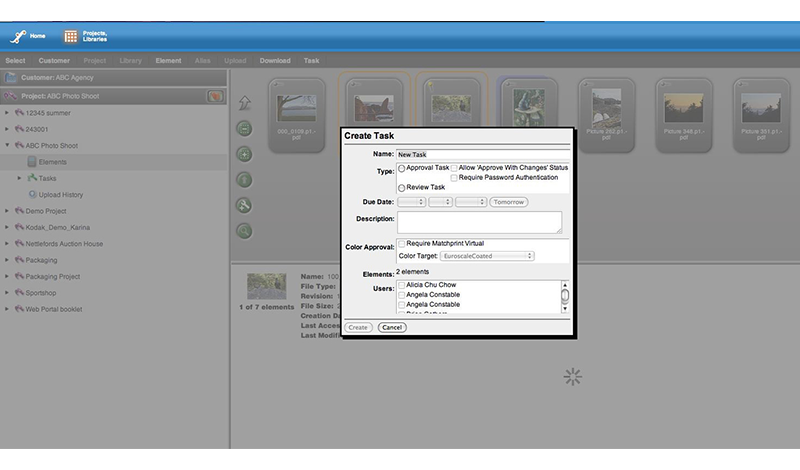The width and height of the screenshot is (800, 470).
Task: Open the Project menu
Action: tap(95, 60)
